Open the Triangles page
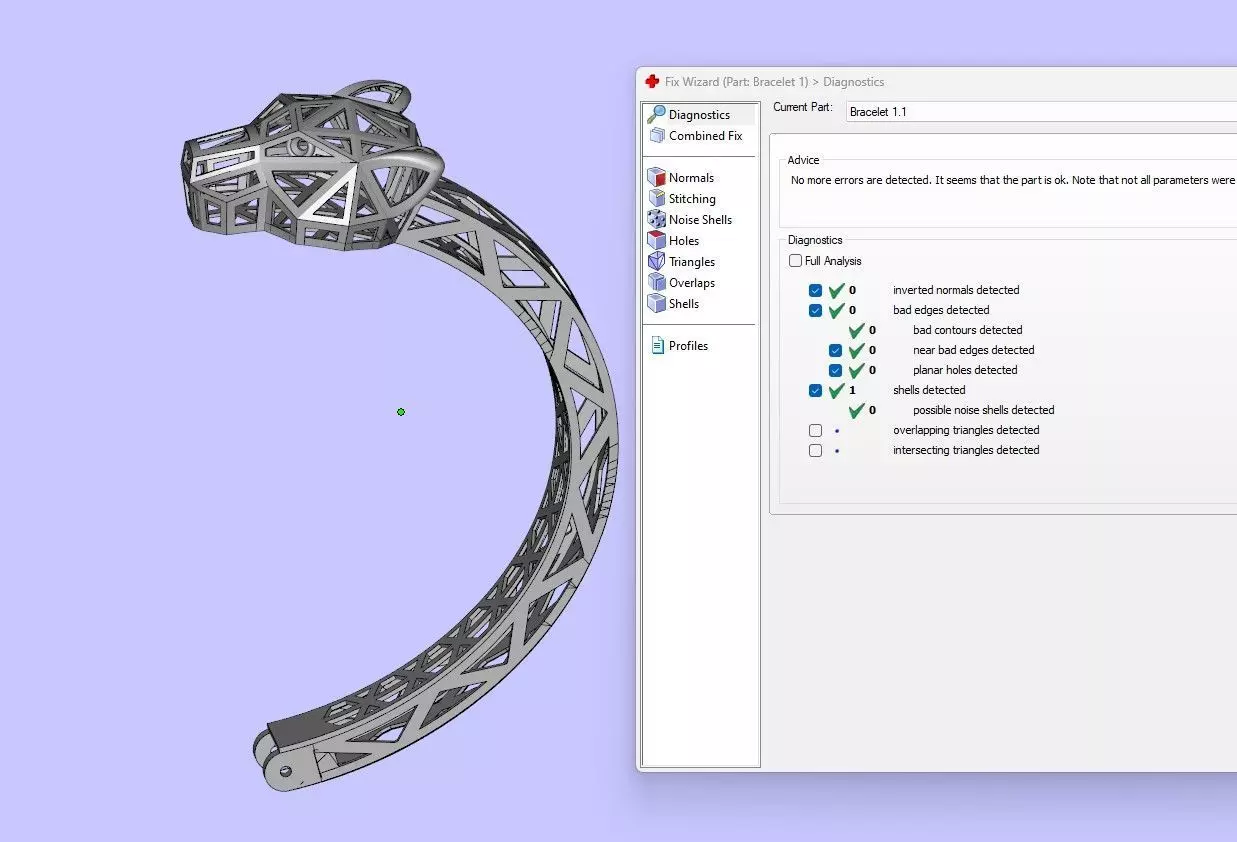 pyautogui.click(x=692, y=262)
